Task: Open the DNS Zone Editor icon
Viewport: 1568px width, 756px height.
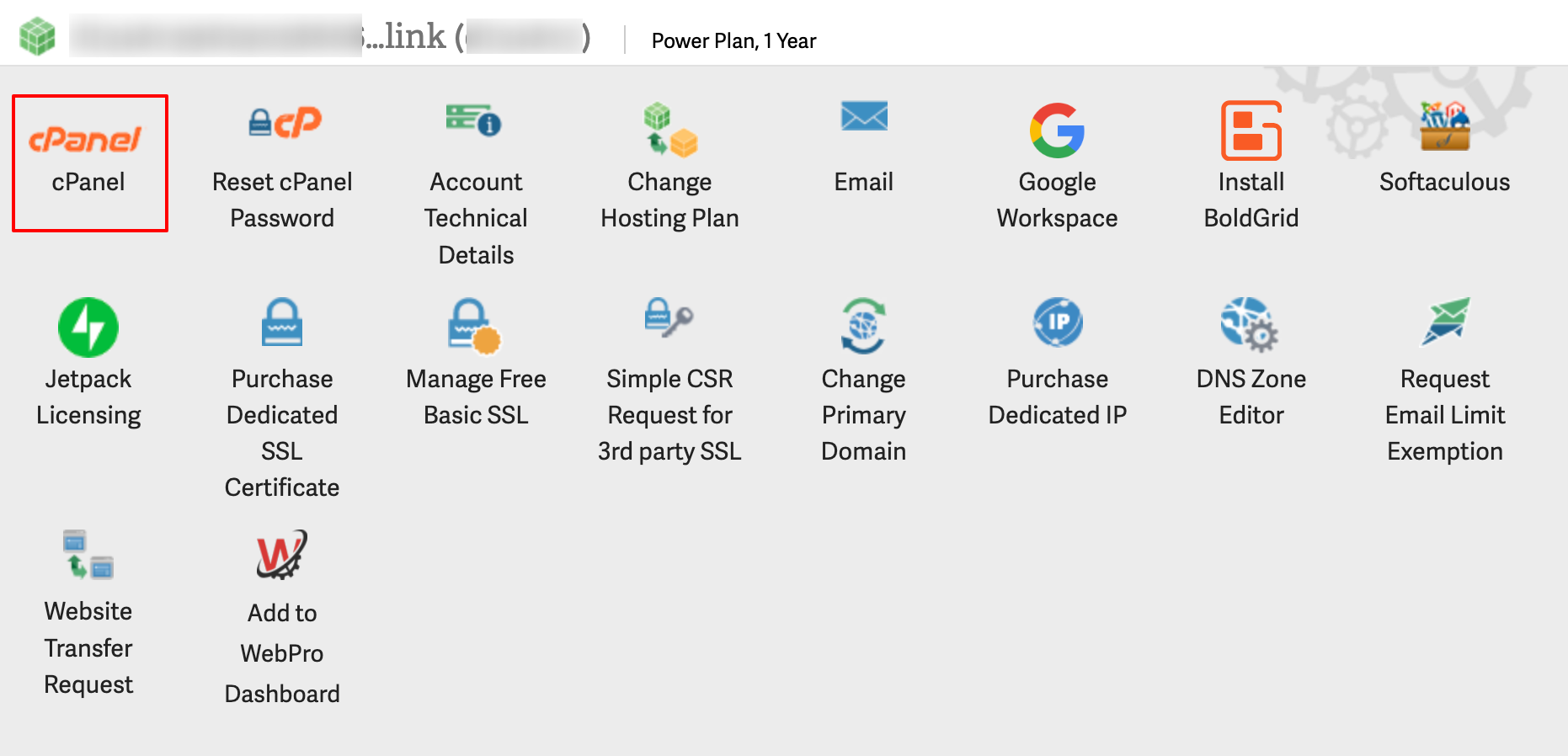Action: click(x=1250, y=324)
